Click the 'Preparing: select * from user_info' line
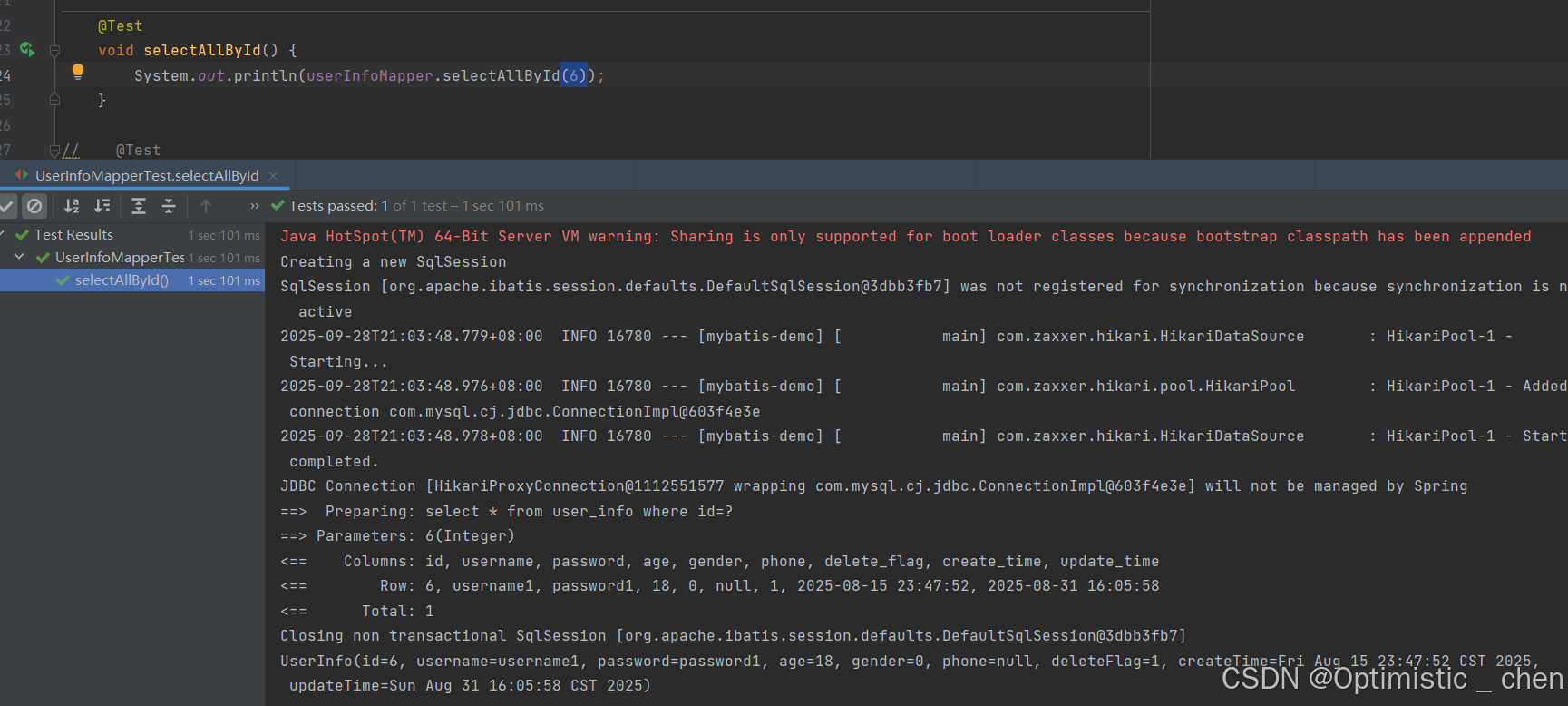Image resolution: width=1568 pixels, height=706 pixels. [x=507, y=512]
